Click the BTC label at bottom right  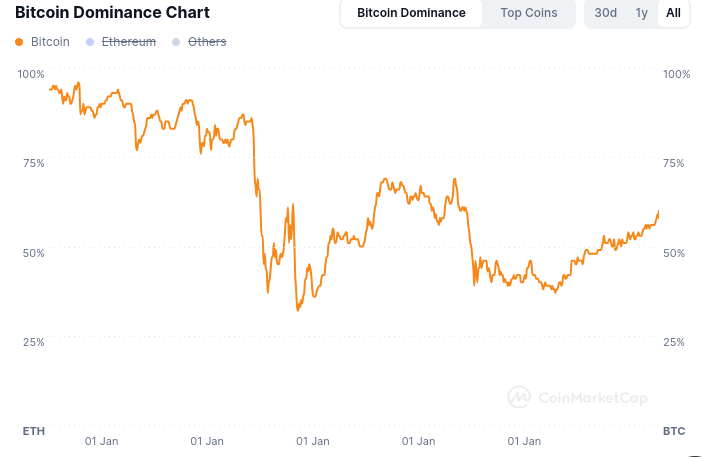coord(674,431)
